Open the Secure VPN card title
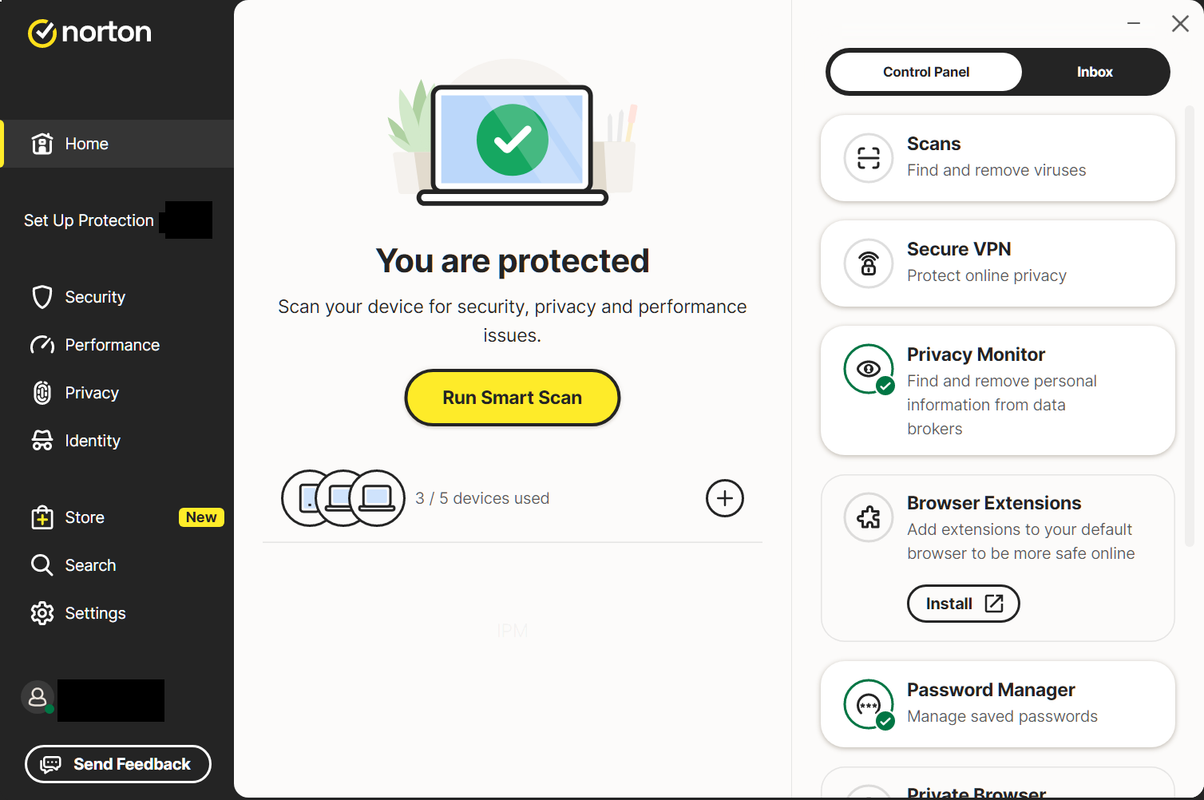Image resolution: width=1204 pixels, height=800 pixels. 959,249
